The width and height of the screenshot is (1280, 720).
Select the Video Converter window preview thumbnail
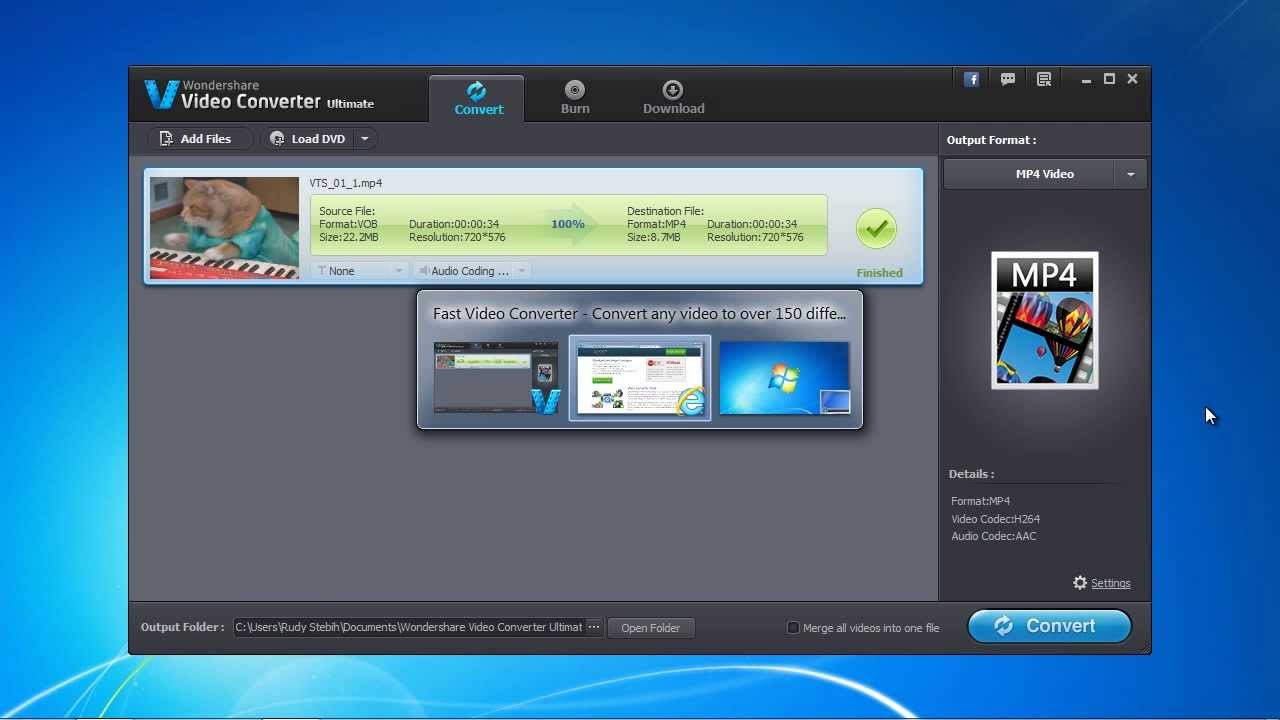point(496,377)
